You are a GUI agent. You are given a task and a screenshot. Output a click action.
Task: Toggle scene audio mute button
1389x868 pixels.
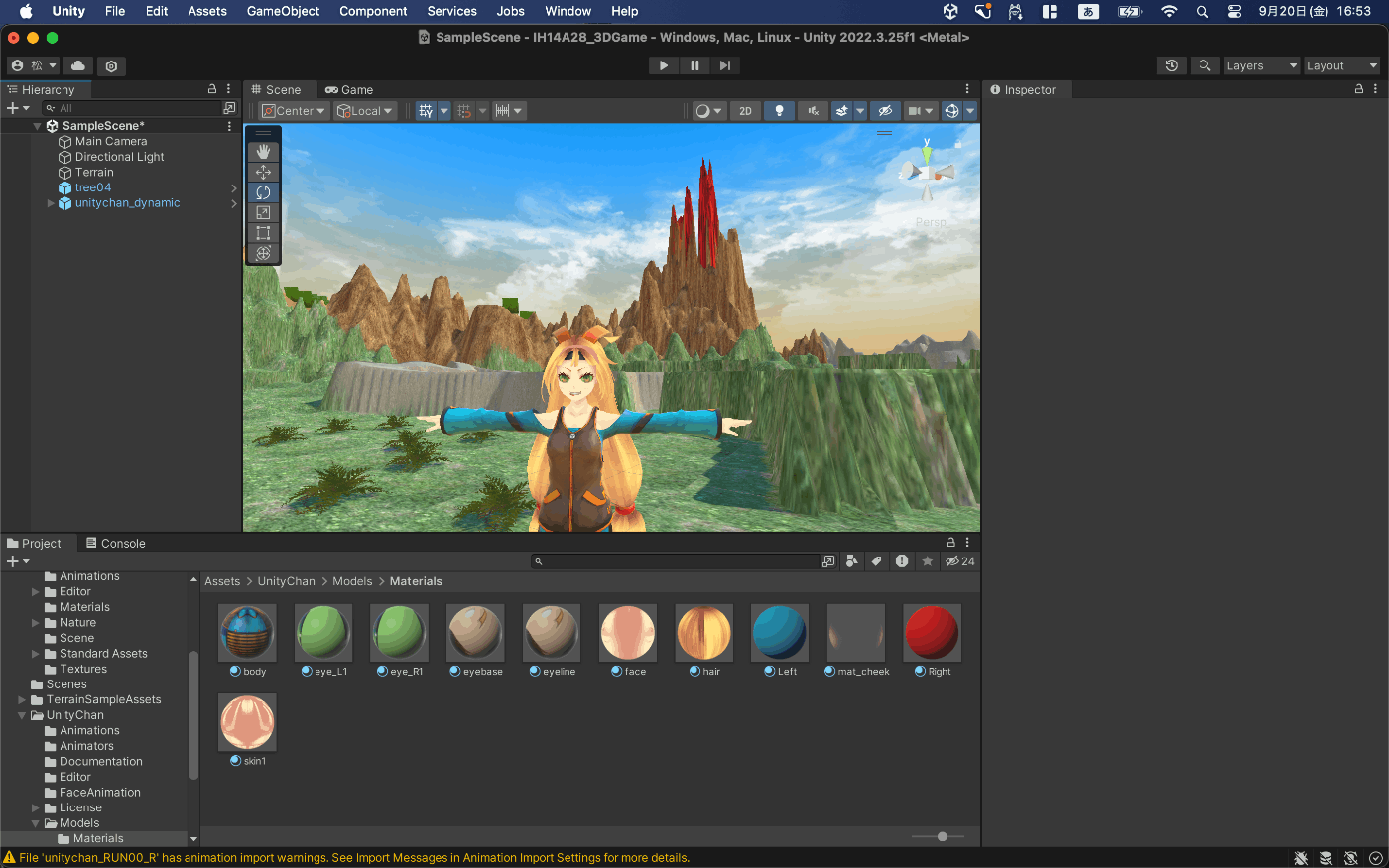(813, 111)
